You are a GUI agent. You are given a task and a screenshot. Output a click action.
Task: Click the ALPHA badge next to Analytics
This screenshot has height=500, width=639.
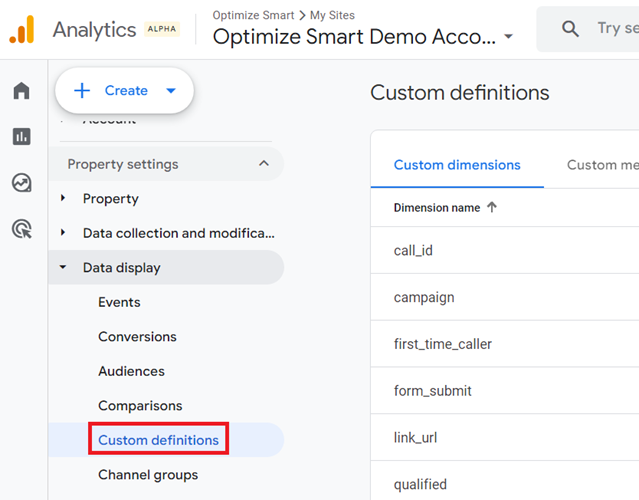[x=162, y=29]
